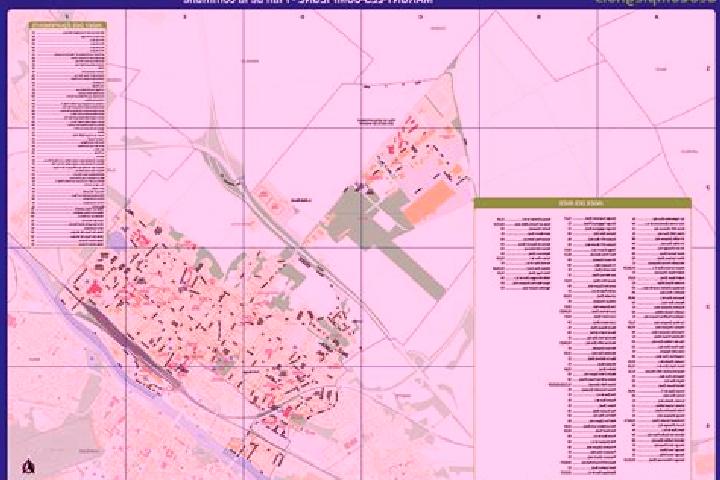This screenshot has height=480, width=720.
Task: Select the bright red building near station
Action: [95, 289]
